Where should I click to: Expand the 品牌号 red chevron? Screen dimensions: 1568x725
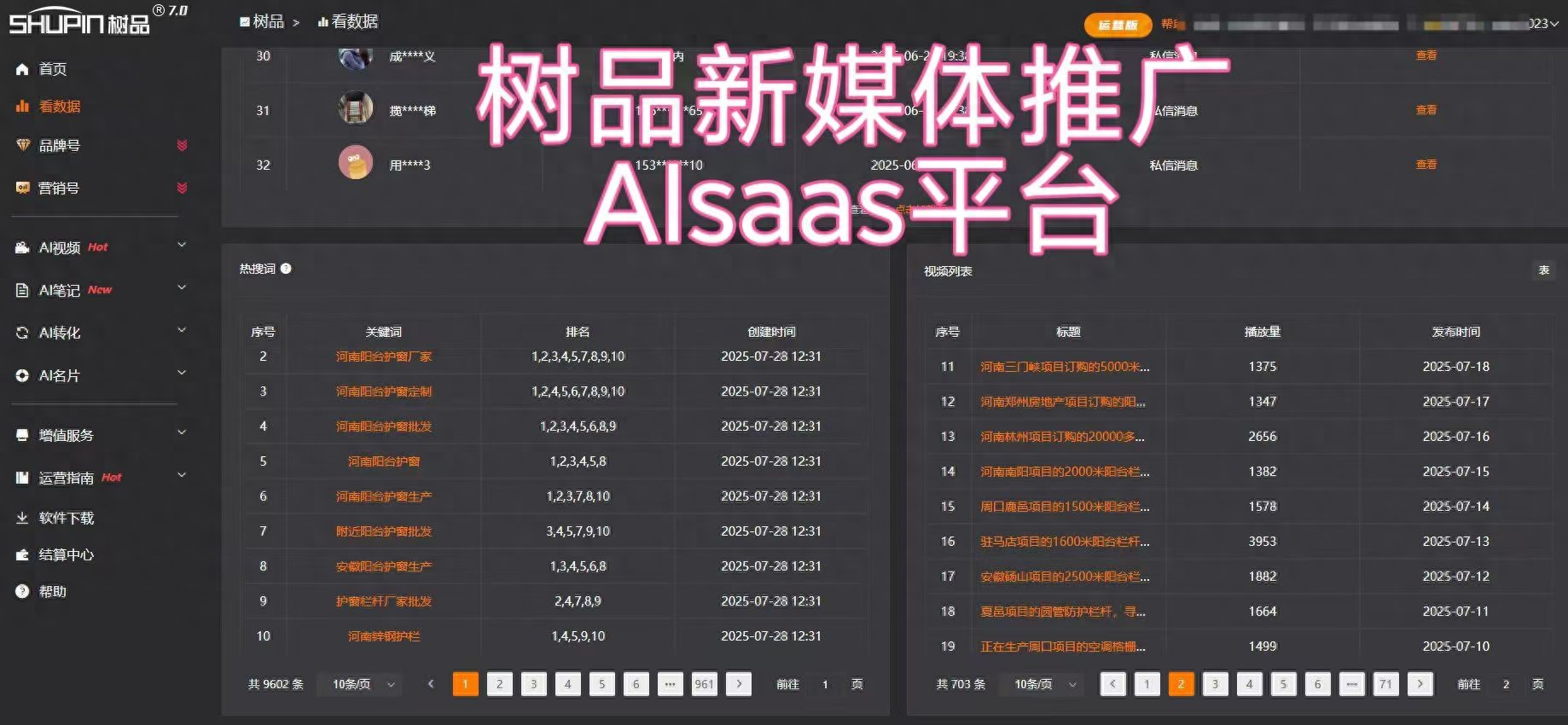[182, 145]
